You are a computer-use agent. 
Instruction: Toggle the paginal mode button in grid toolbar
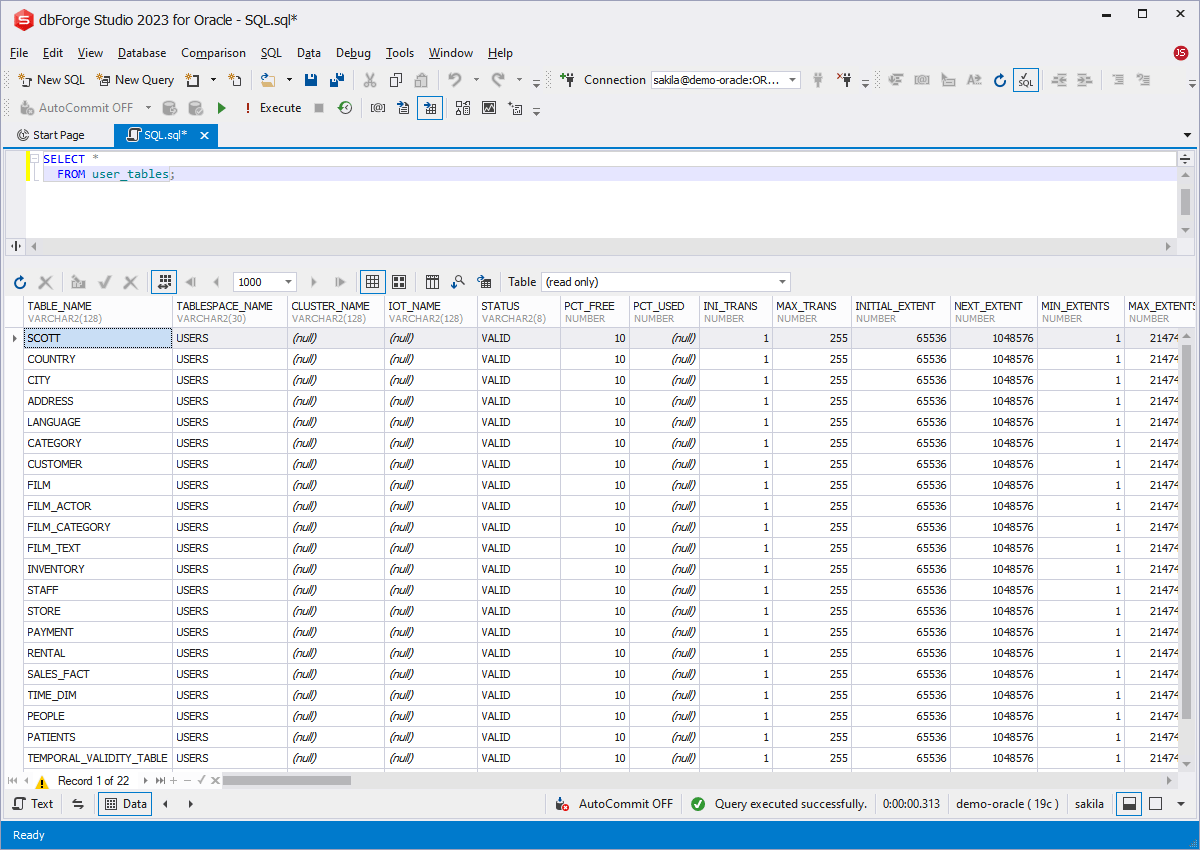[164, 282]
